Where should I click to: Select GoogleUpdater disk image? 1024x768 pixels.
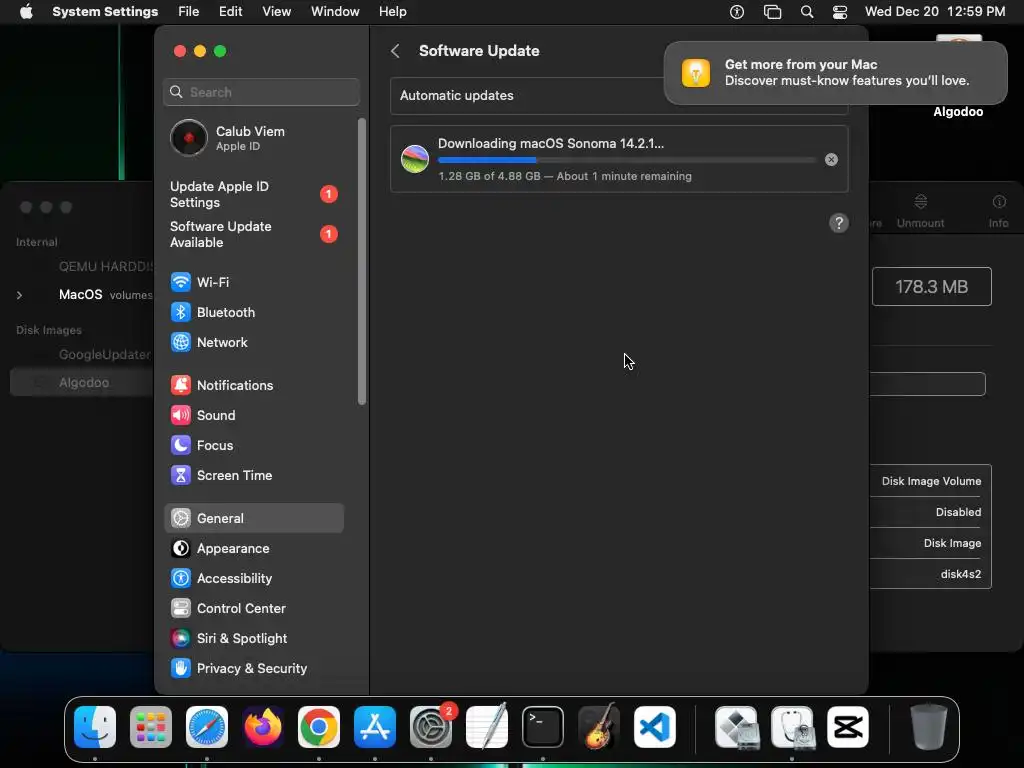tap(104, 355)
